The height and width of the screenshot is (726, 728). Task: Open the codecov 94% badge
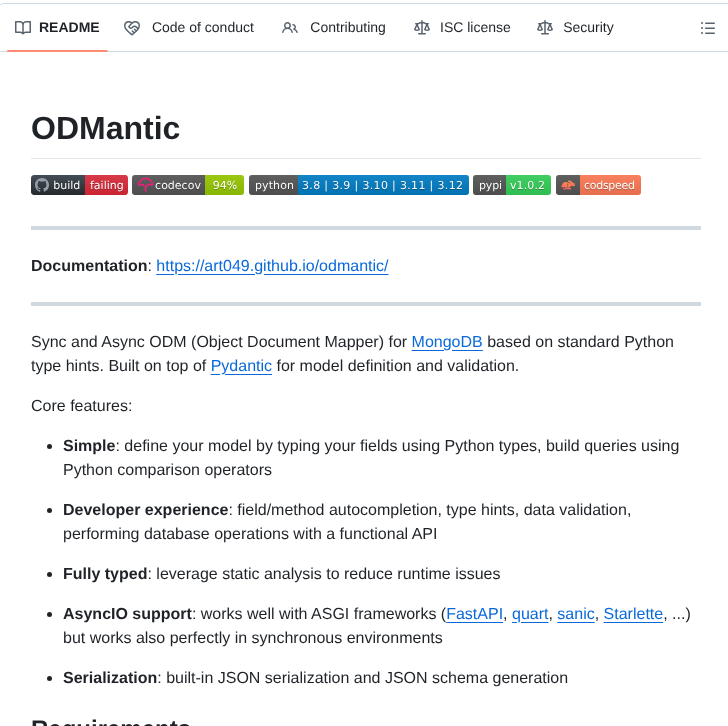pyautogui.click(x=188, y=185)
